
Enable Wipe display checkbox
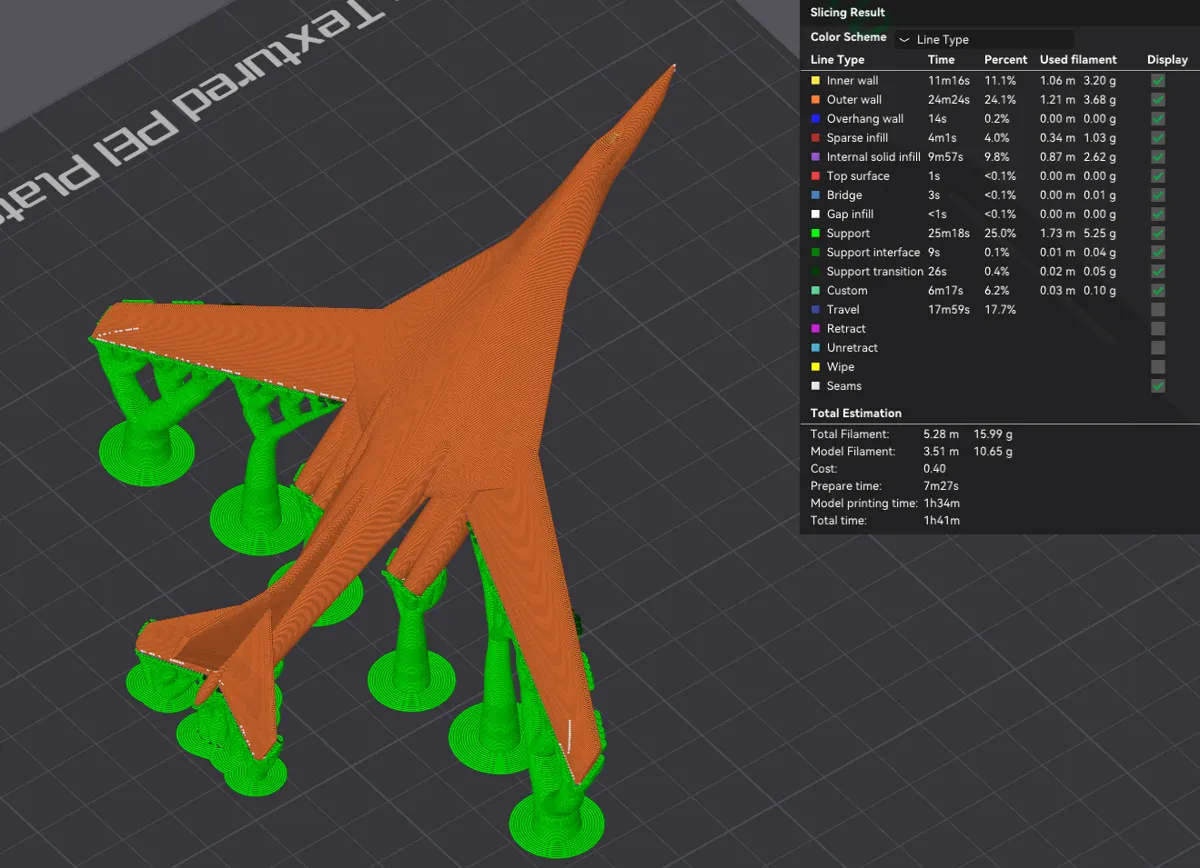point(1157,367)
